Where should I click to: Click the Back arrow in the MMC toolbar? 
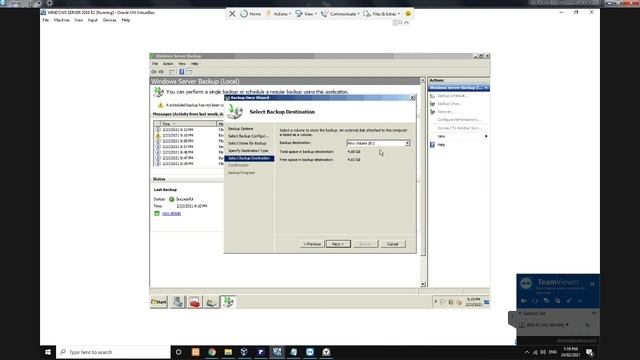(x=154, y=72)
